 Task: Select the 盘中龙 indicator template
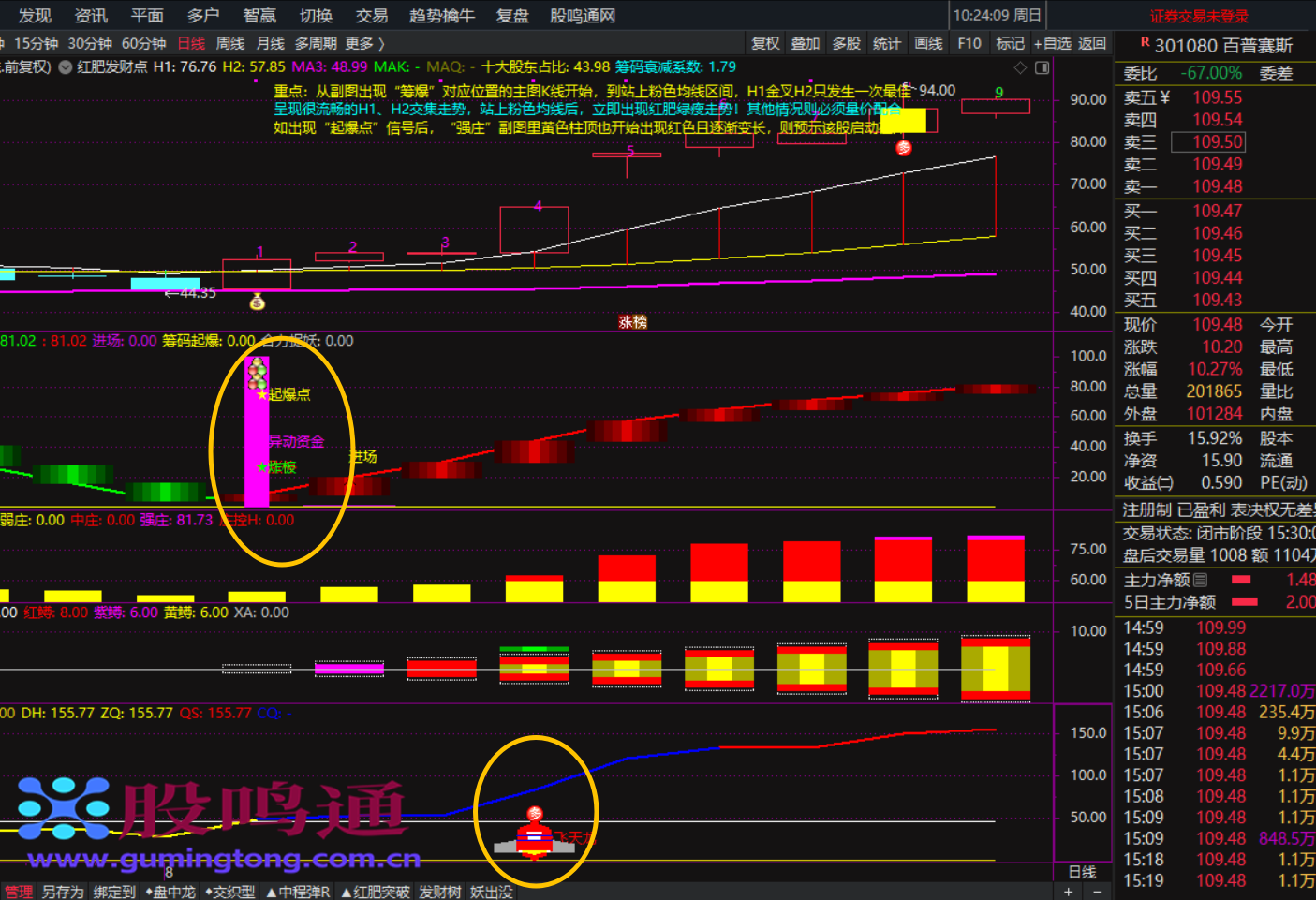click(x=170, y=892)
